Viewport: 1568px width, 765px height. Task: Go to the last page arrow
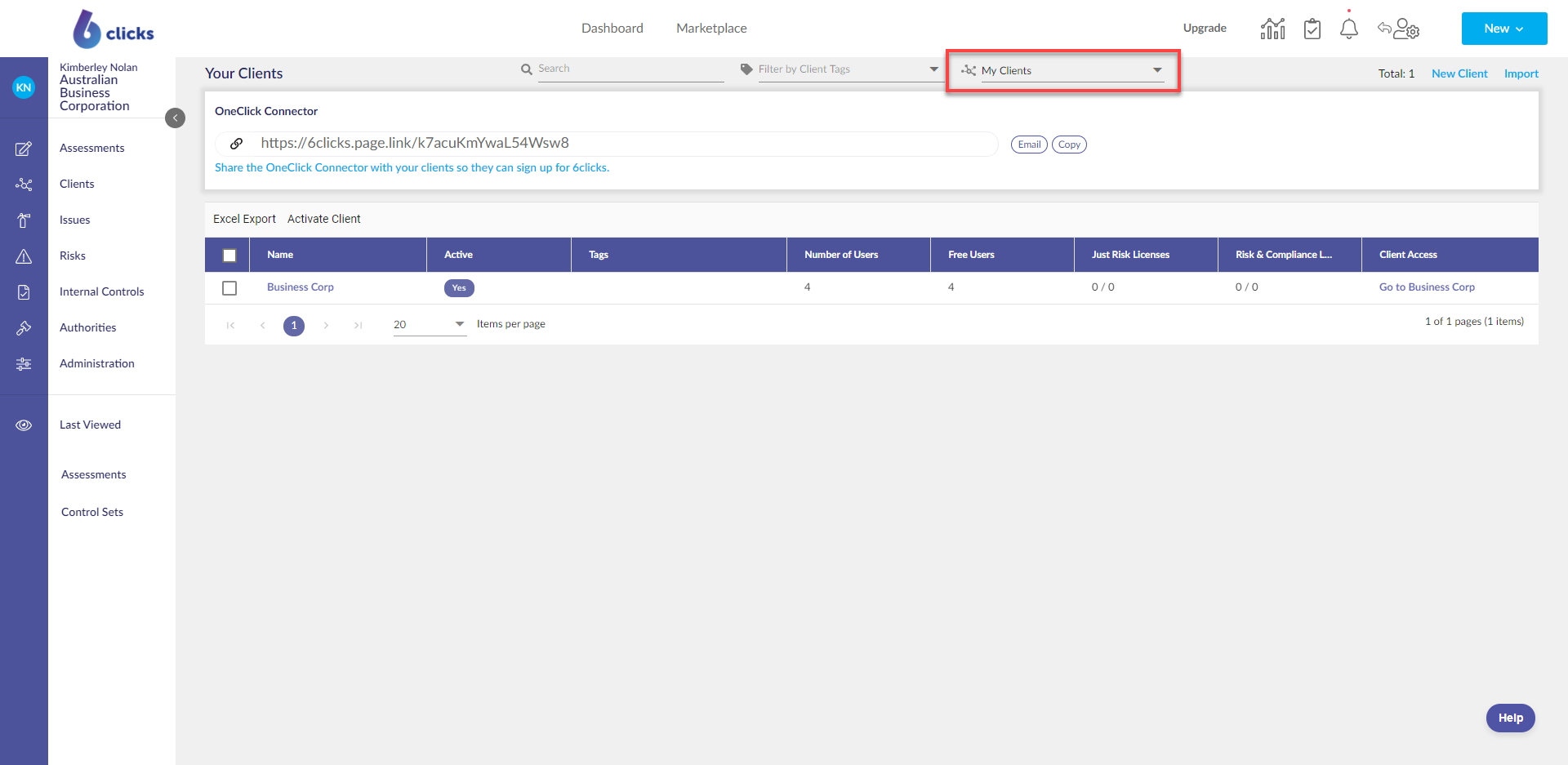[x=358, y=325]
